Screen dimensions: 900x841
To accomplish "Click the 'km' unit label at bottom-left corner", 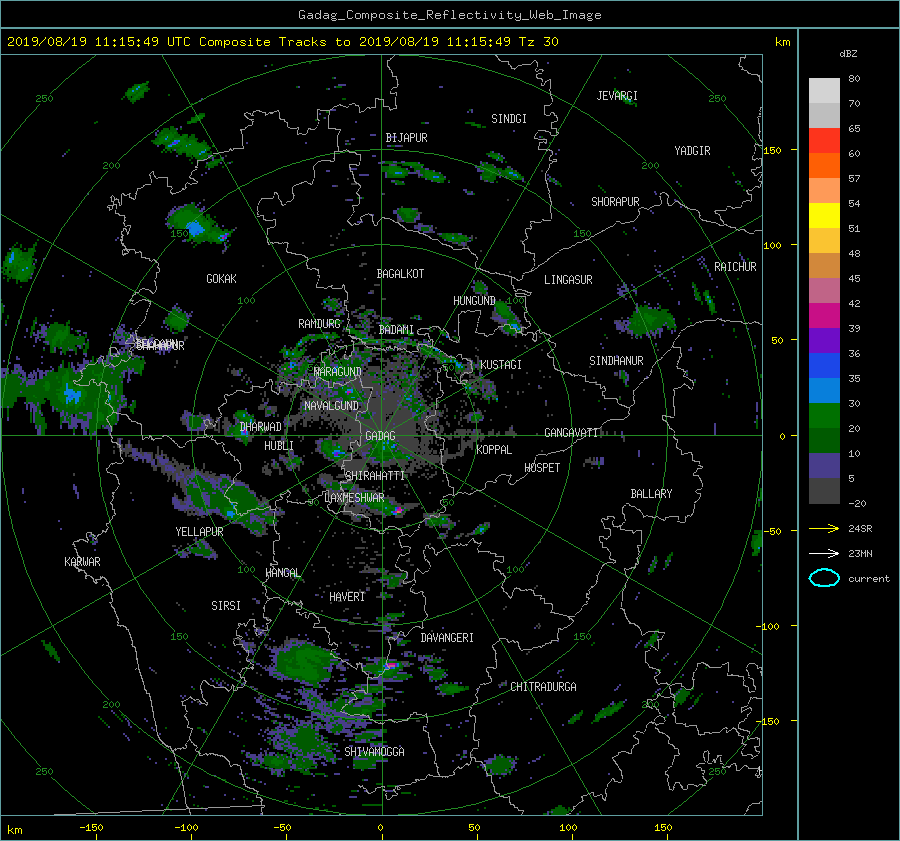I will click(x=14, y=830).
